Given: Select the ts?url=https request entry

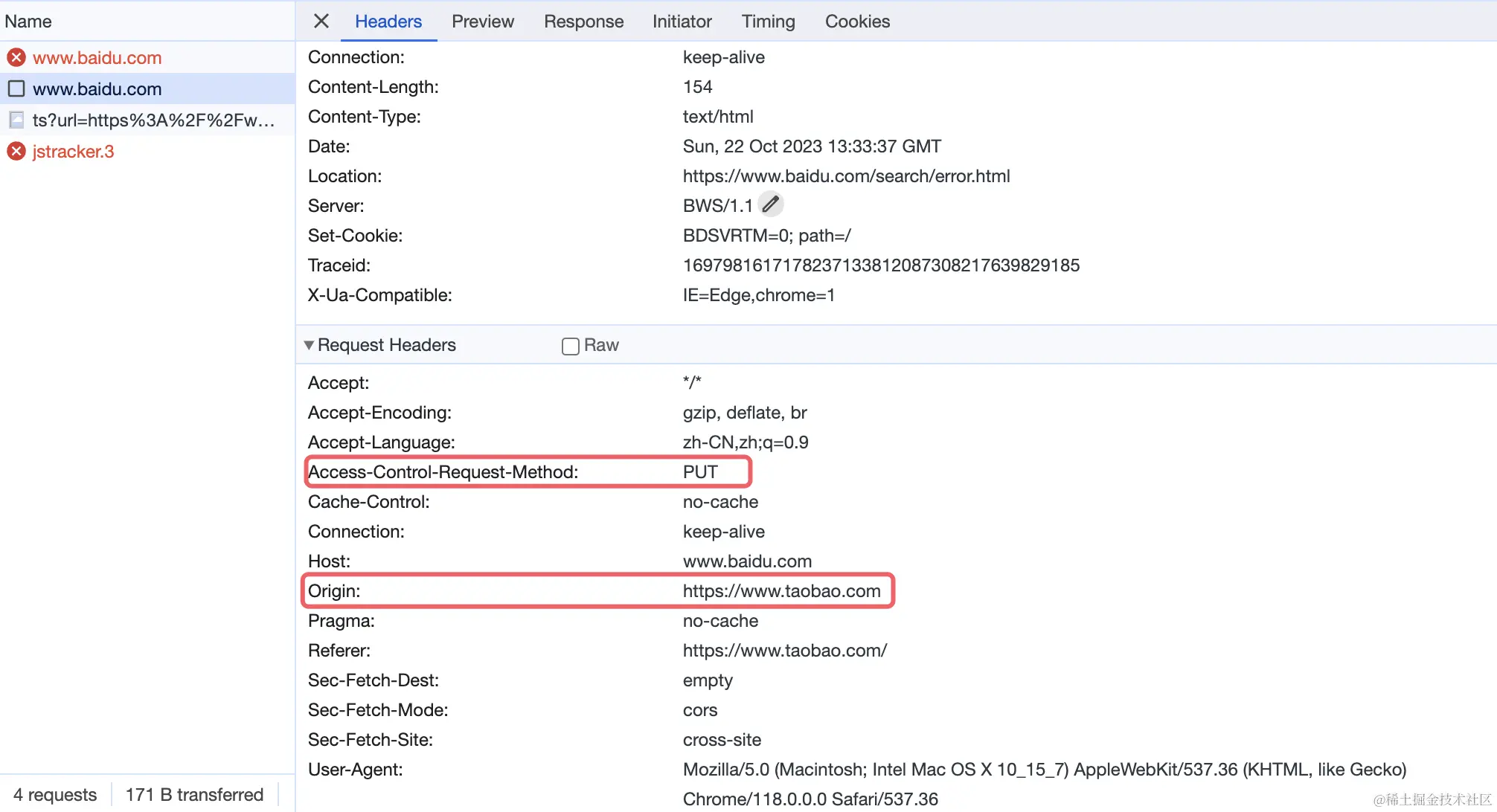Looking at the screenshot, I should 153,120.
